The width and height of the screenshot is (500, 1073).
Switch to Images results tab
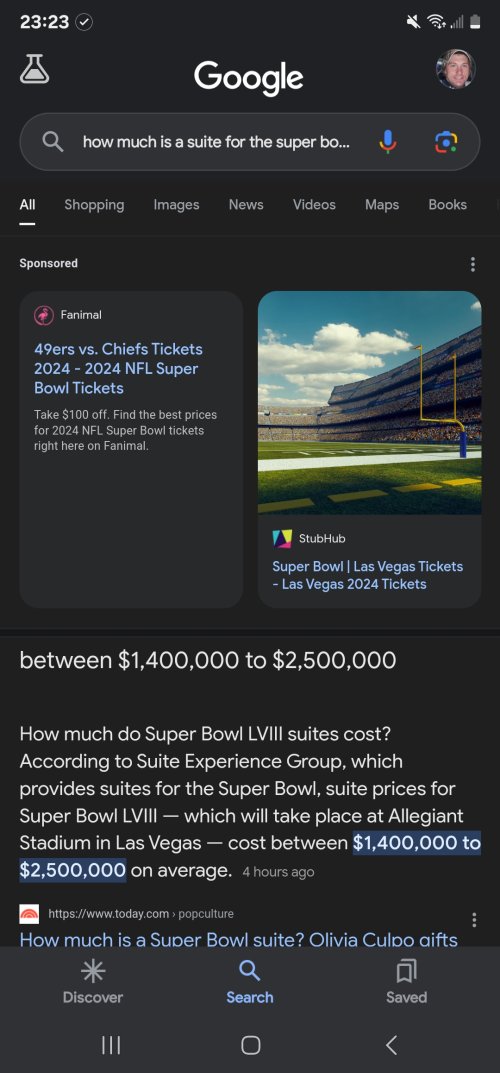coord(176,205)
